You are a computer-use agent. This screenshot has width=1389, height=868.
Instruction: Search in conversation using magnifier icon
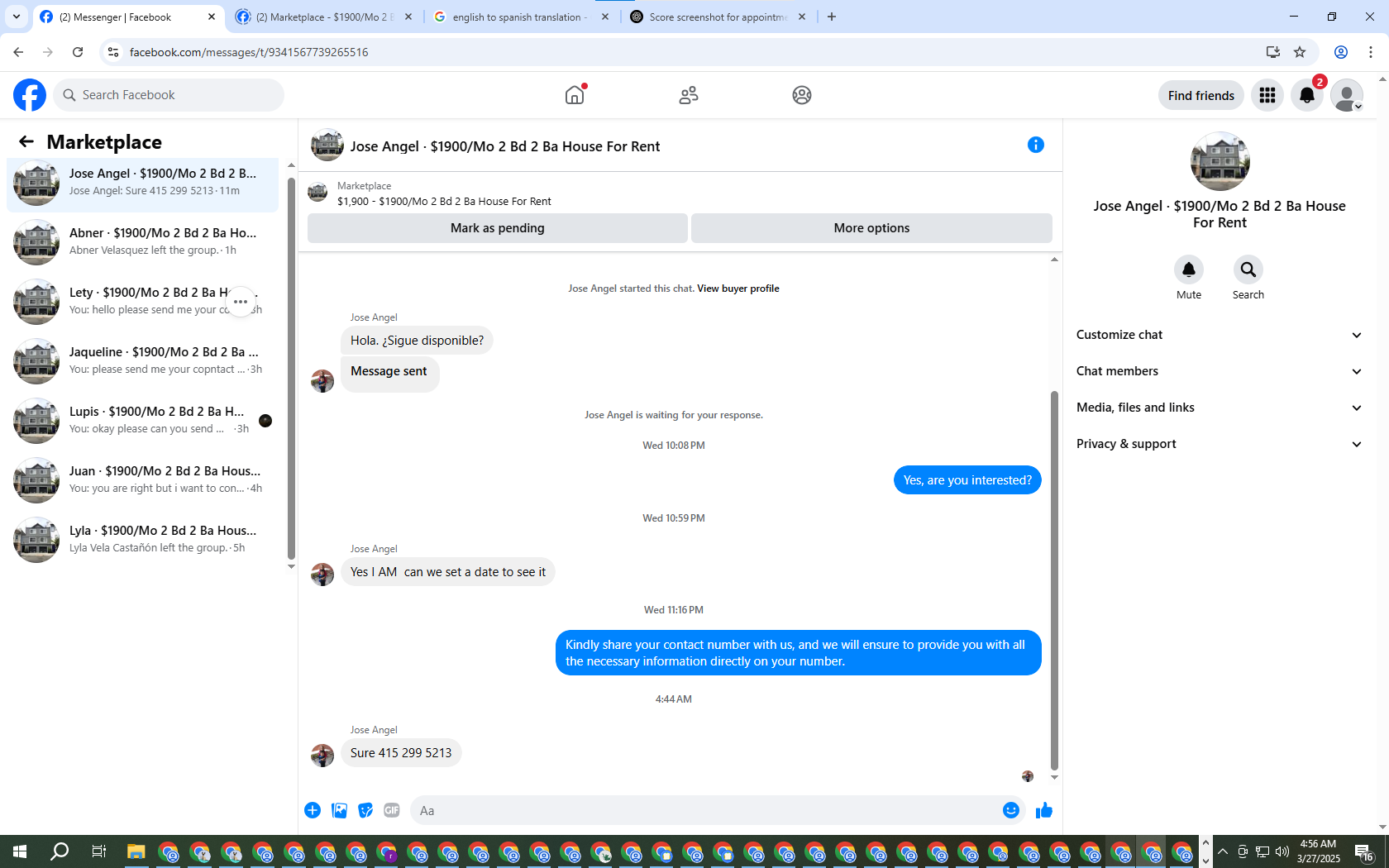[x=1248, y=269]
